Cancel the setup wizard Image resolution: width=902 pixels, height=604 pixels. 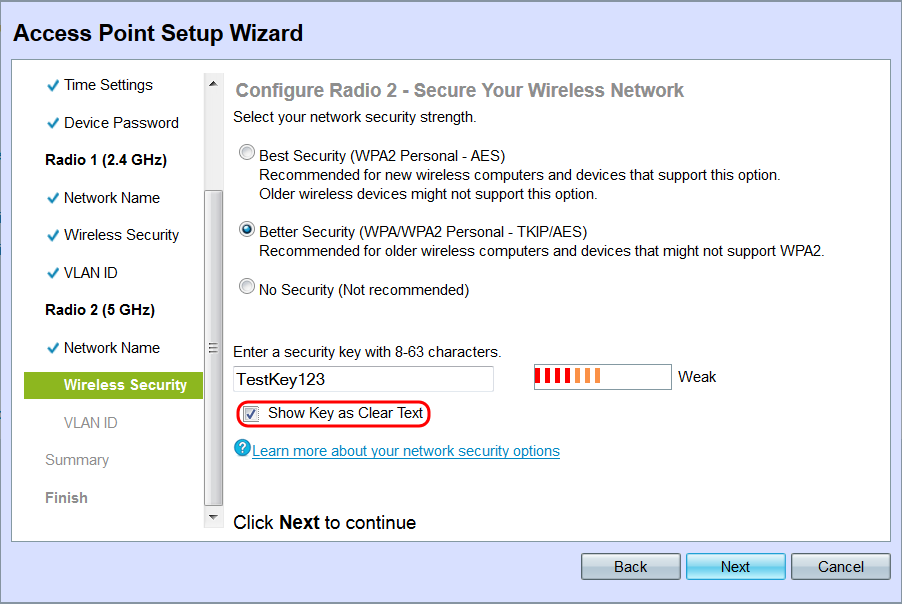(840, 567)
